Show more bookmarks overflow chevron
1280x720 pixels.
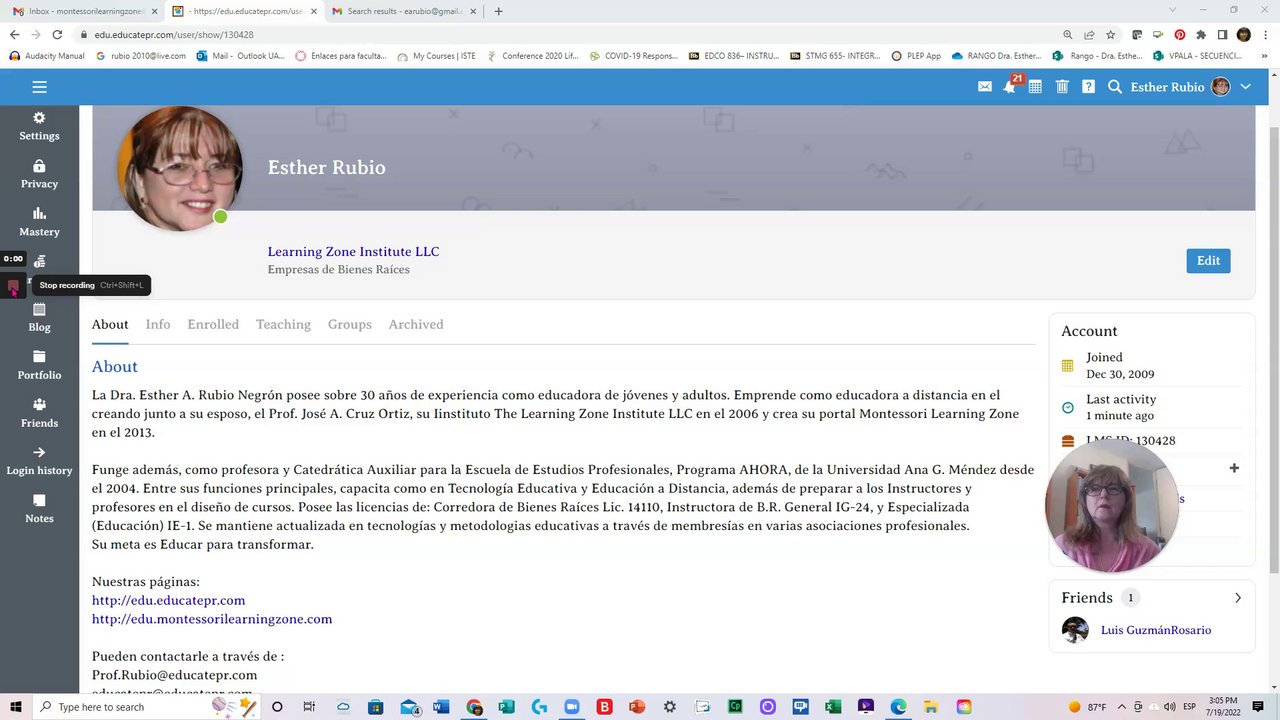(x=1267, y=56)
